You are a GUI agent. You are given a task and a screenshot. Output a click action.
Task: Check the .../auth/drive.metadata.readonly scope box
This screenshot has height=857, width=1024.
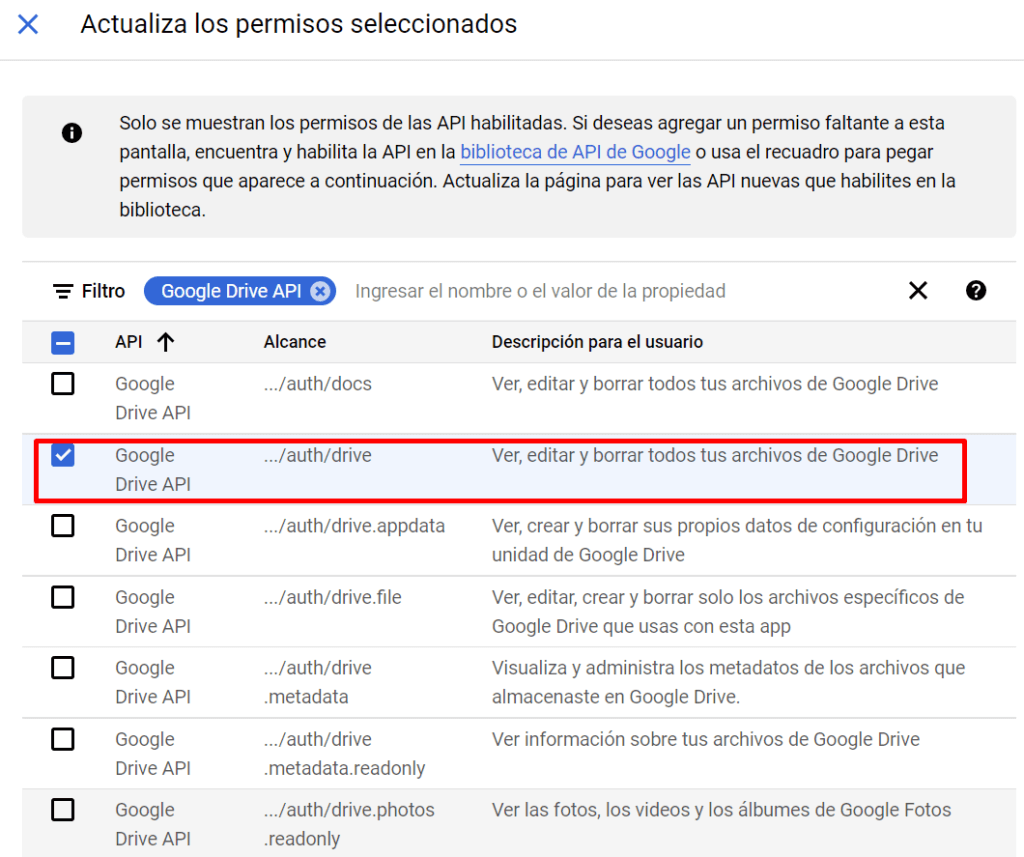pyautogui.click(x=63, y=739)
